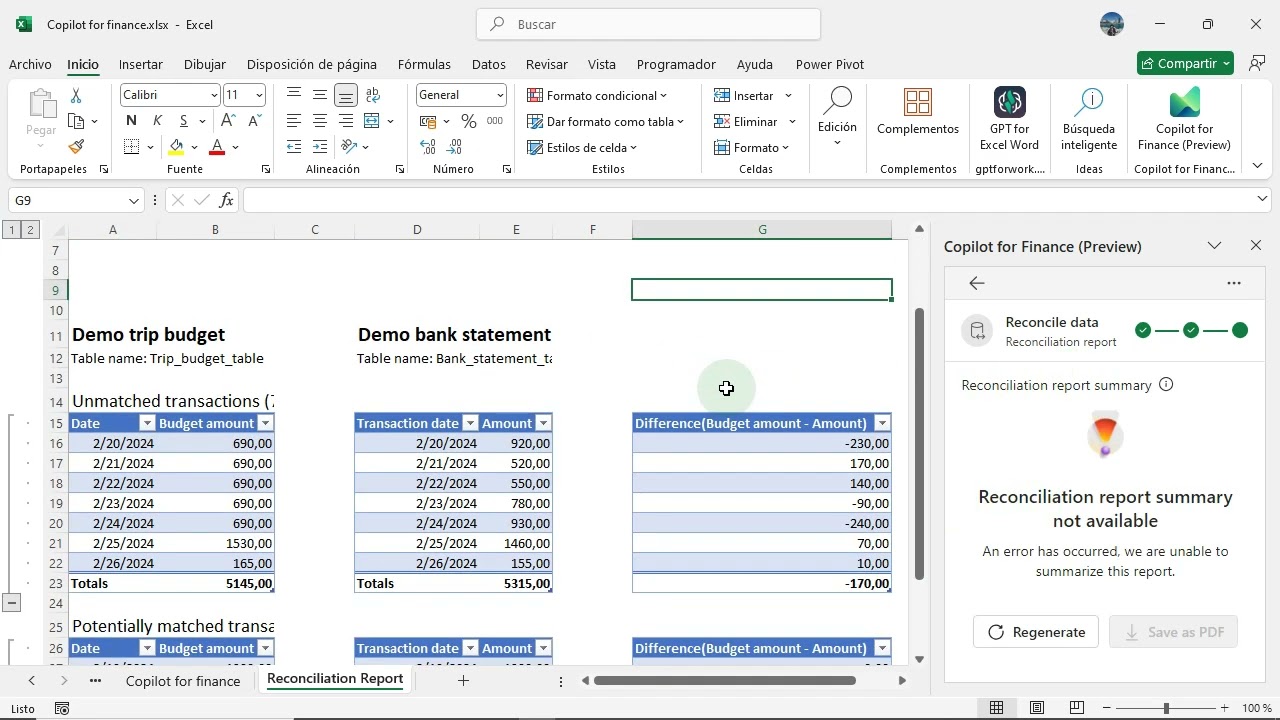Click the macro recording icon in status bar
Viewport: 1280px width, 720px height.
(x=62, y=708)
